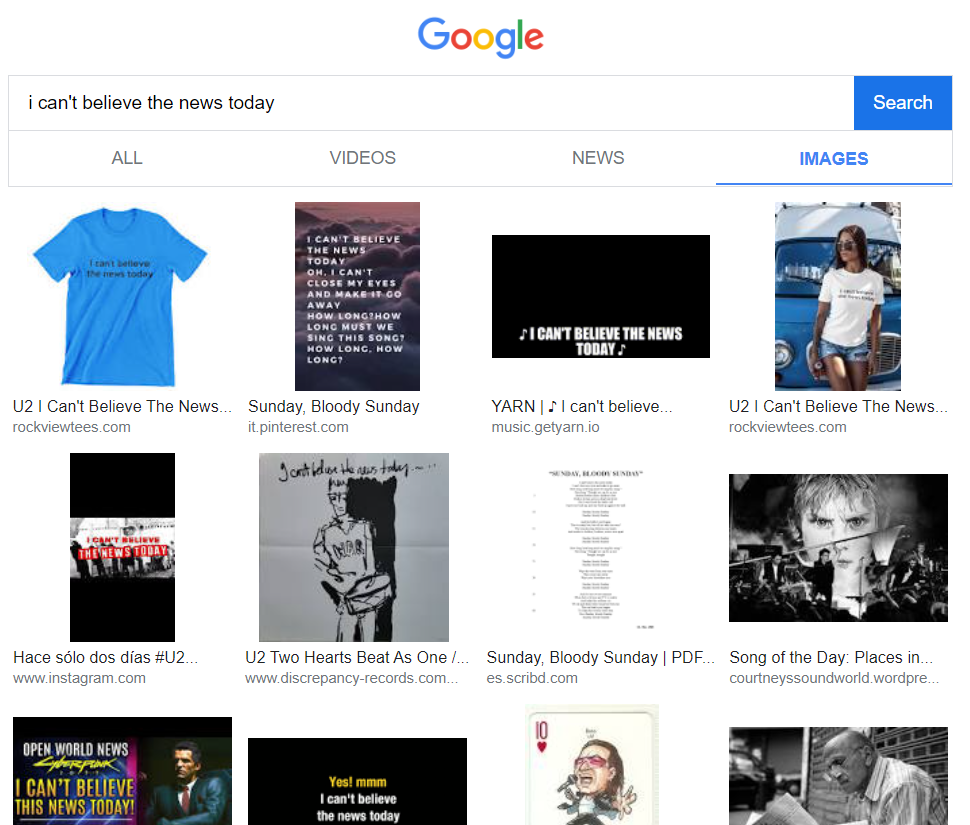This screenshot has height=825, width=970.
Task: Open image of woman by blue van
Action: [837, 296]
